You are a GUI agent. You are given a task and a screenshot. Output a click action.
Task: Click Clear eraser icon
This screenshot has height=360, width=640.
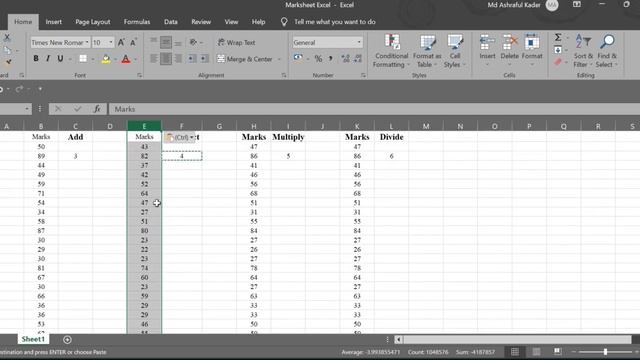(558, 62)
